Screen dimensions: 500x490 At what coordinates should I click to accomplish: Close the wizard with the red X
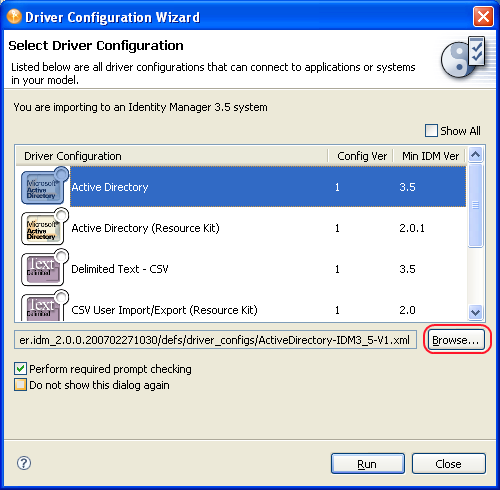point(483,17)
